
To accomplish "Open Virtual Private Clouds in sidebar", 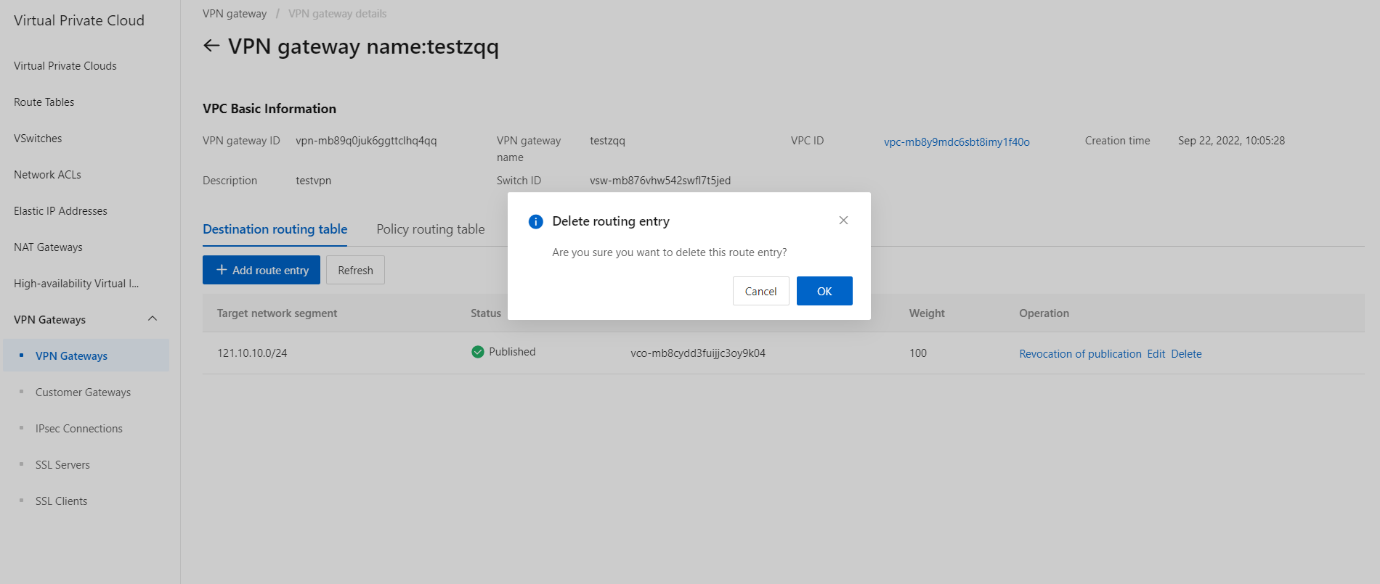I will pyautogui.click(x=65, y=66).
